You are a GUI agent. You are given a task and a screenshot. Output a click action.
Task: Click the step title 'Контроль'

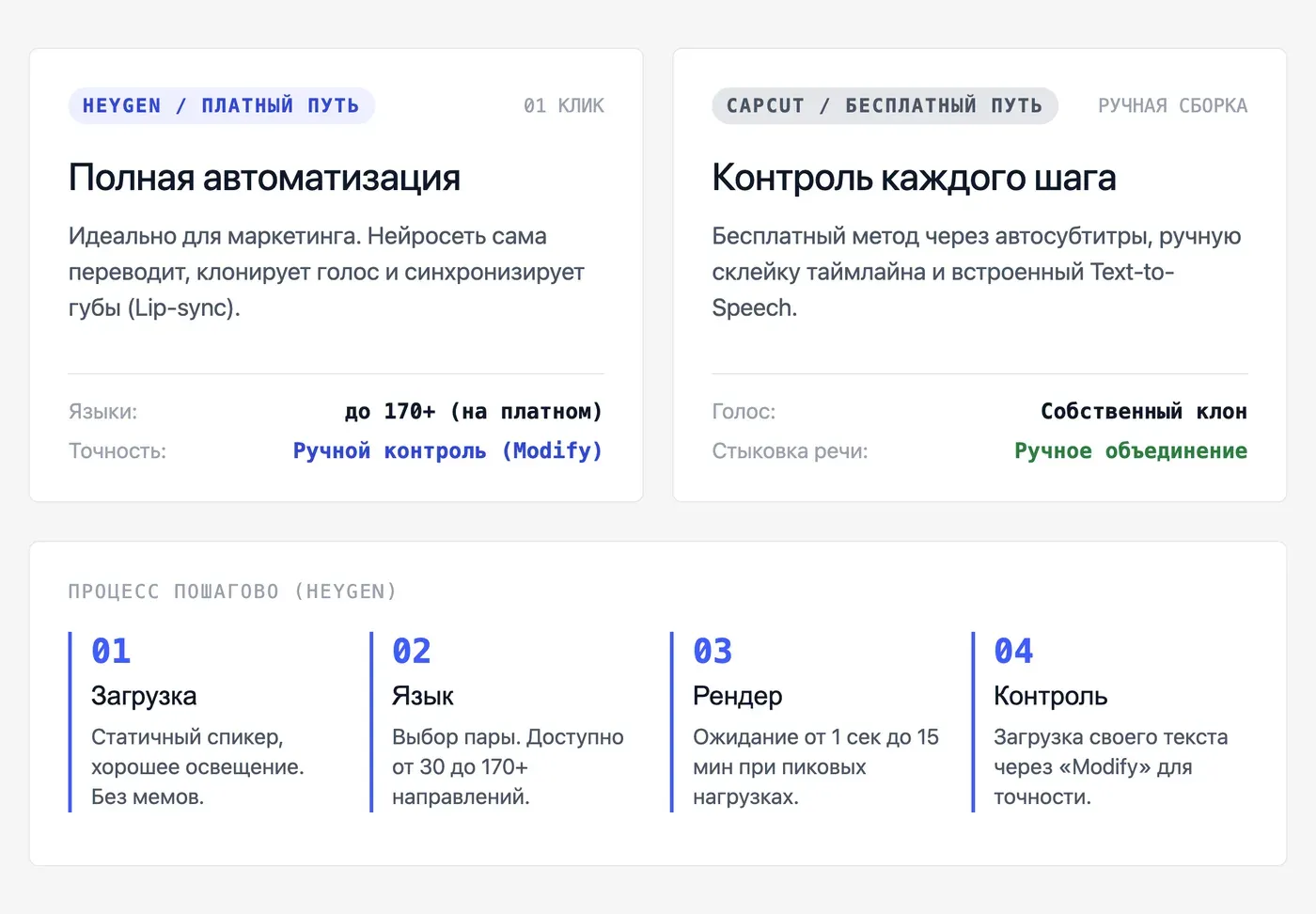tap(1051, 696)
